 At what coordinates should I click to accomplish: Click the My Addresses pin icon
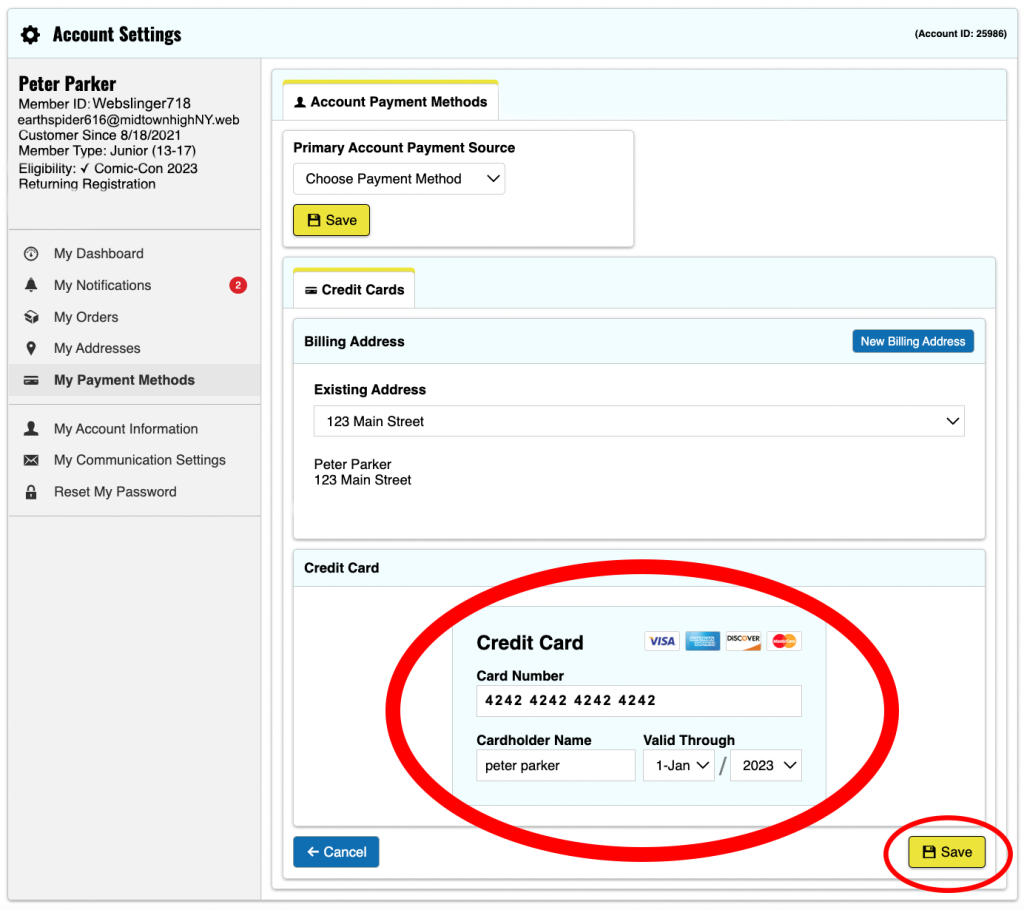click(31, 349)
